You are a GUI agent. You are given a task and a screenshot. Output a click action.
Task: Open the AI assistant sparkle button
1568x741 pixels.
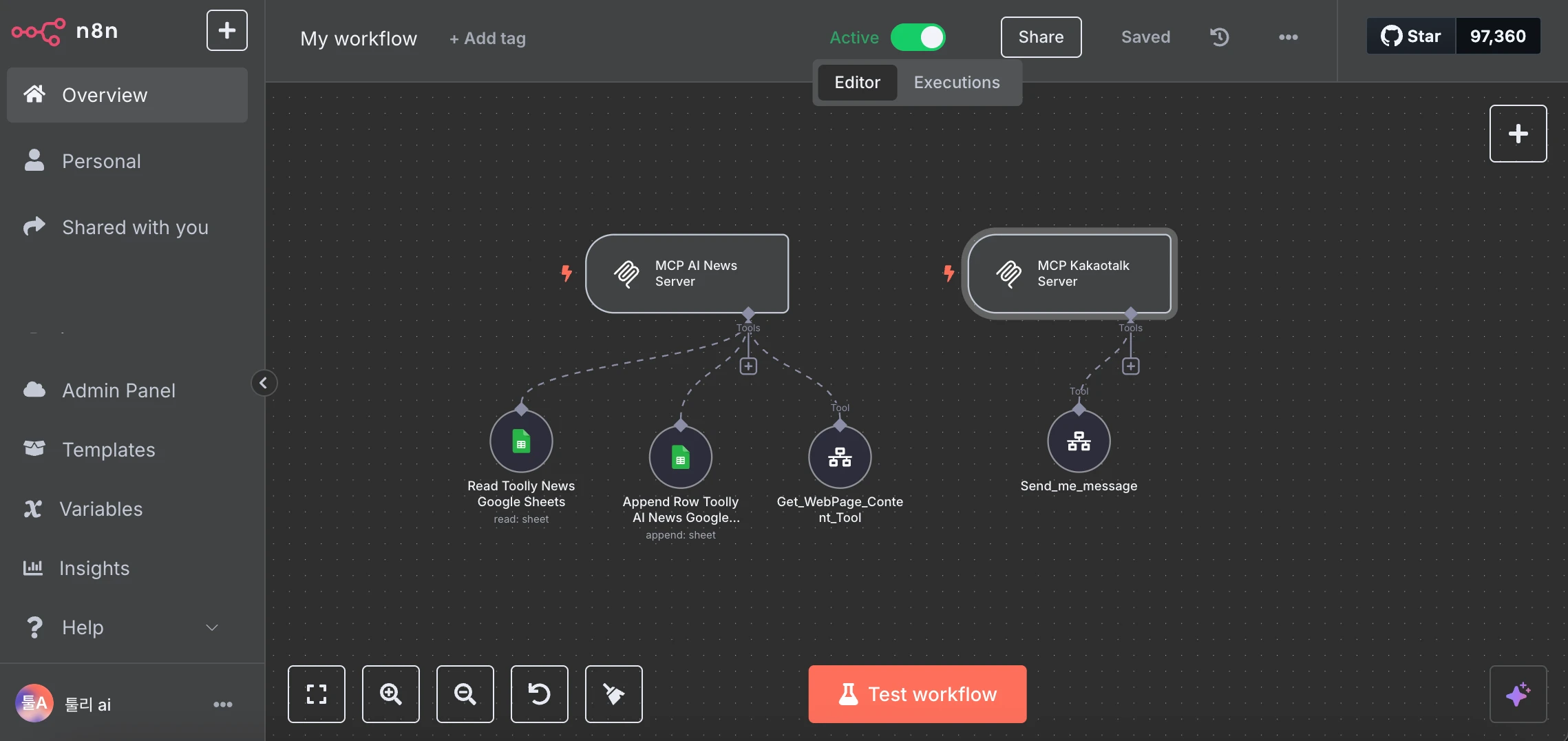point(1518,694)
